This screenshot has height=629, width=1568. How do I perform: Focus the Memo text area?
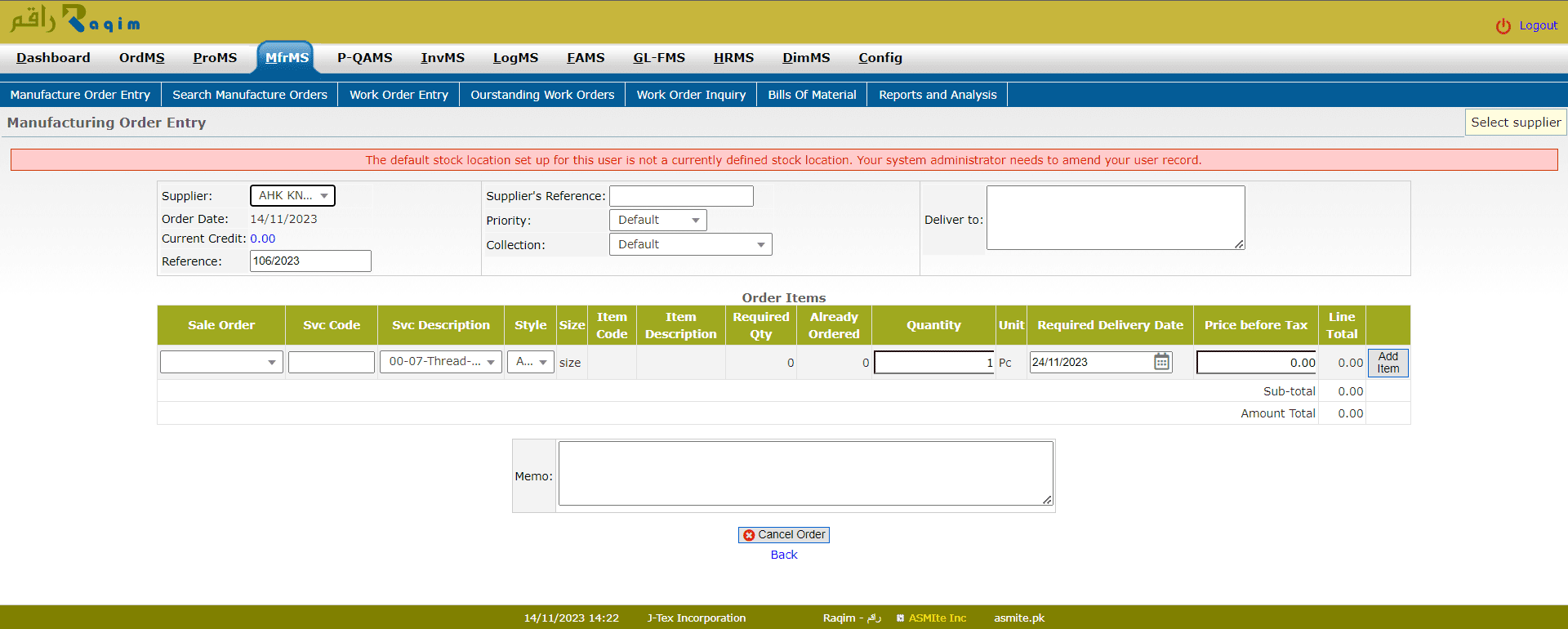[805, 474]
